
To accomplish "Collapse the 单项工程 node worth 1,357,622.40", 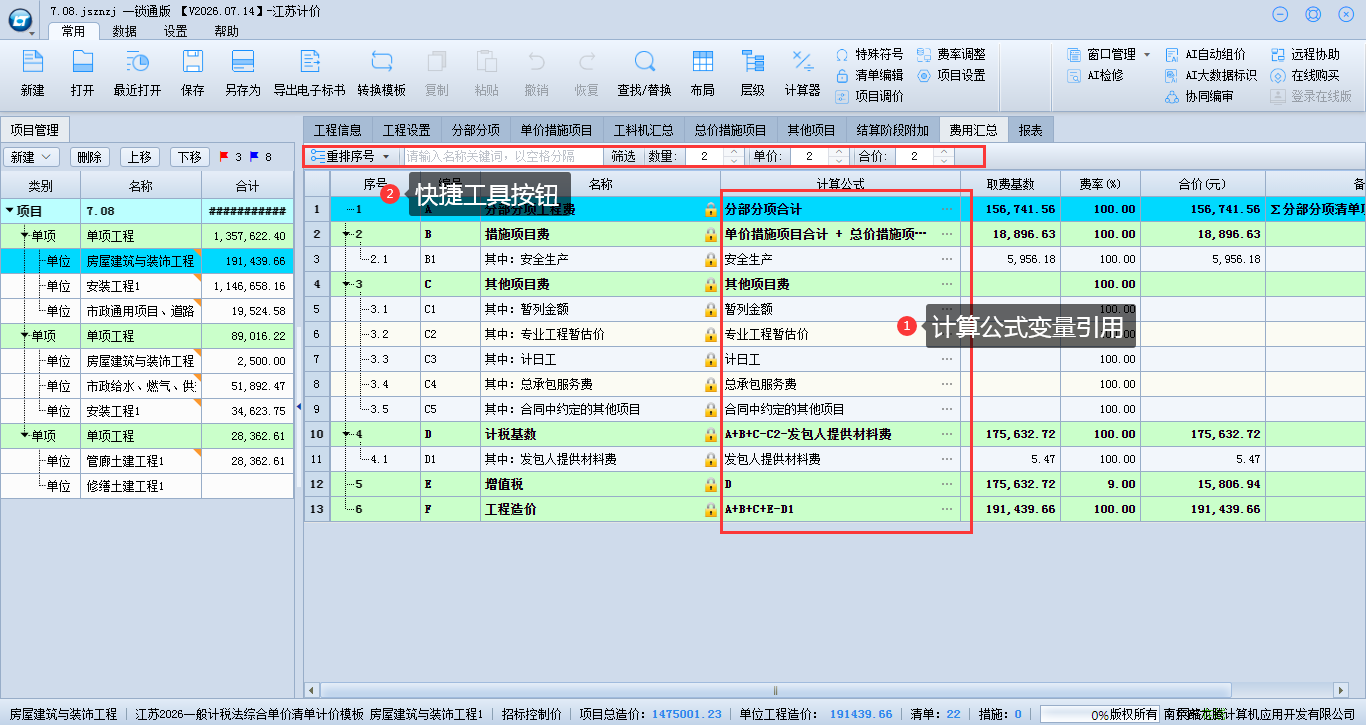I will [25, 236].
